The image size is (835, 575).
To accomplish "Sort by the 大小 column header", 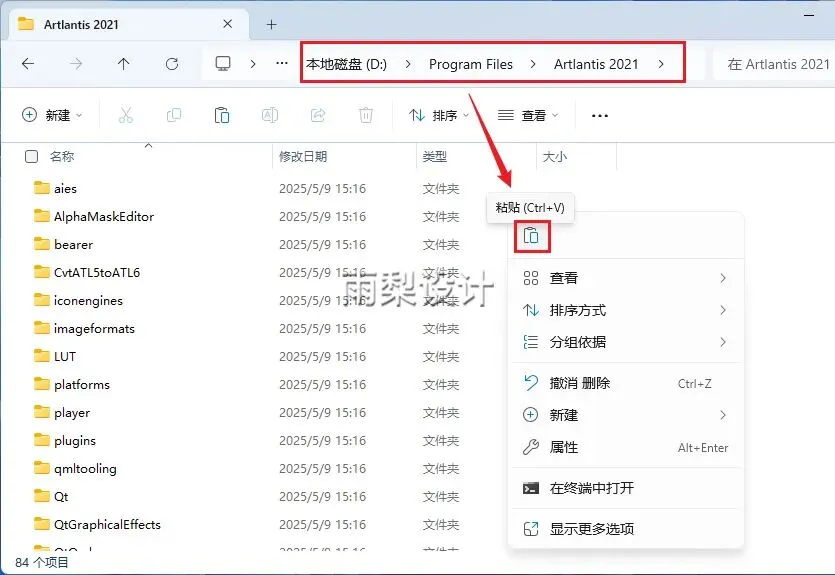I will click(x=554, y=157).
